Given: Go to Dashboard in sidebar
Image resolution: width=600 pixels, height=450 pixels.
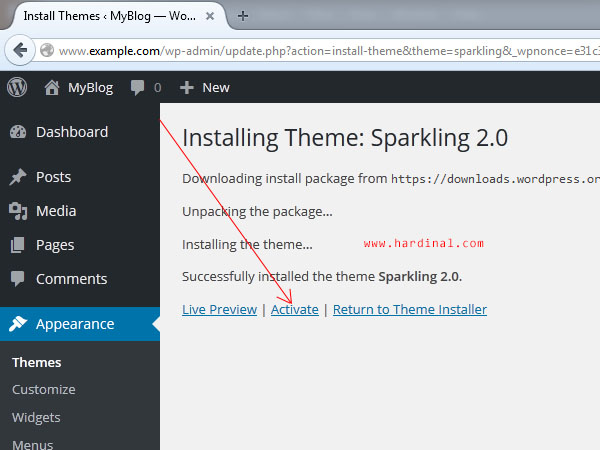Looking at the screenshot, I should (80, 132).
